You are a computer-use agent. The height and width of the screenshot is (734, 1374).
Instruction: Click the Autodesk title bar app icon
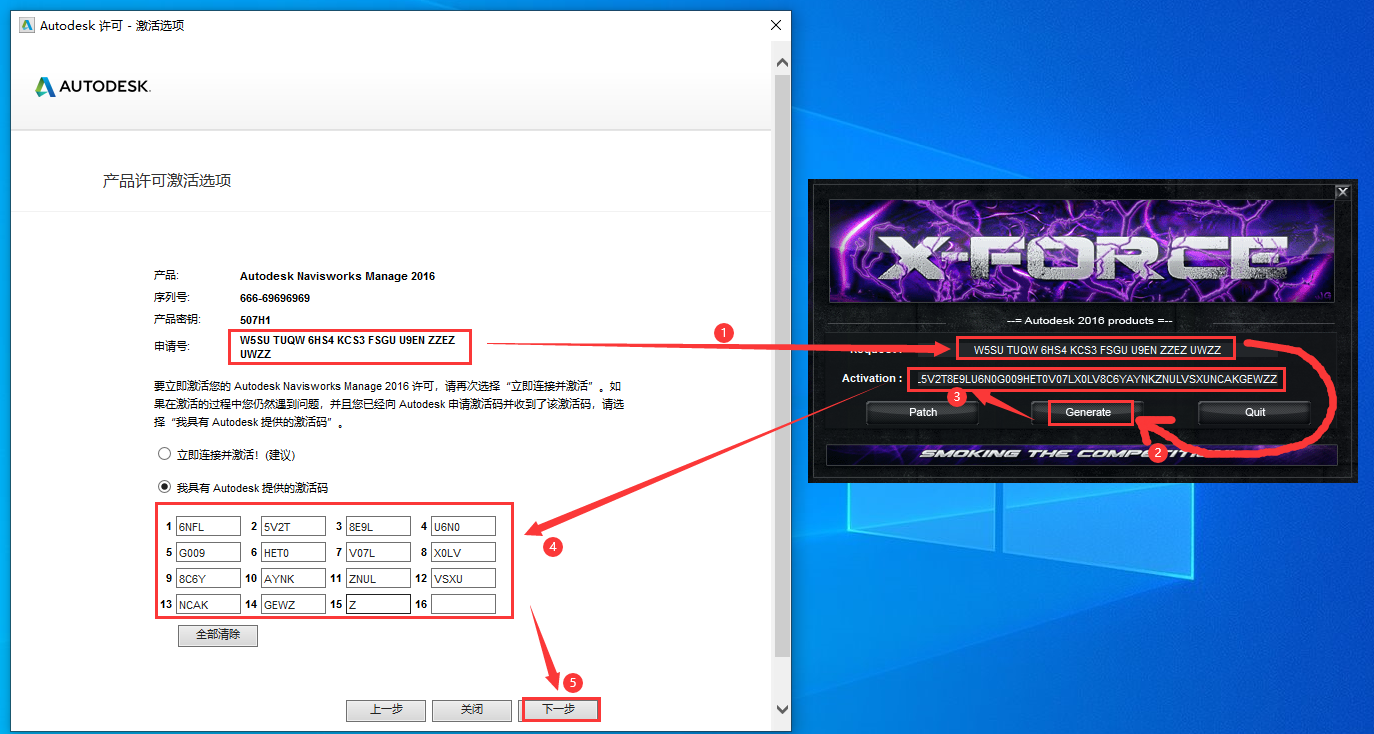pos(27,25)
